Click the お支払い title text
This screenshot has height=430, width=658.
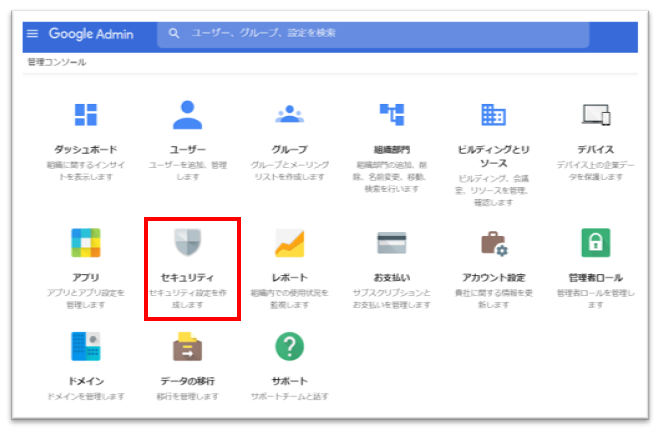392,277
